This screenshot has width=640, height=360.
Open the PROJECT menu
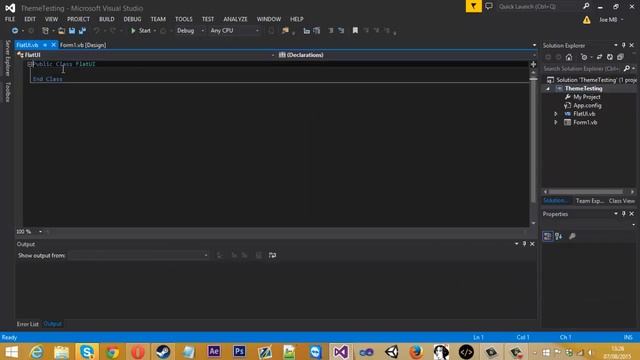78,19
